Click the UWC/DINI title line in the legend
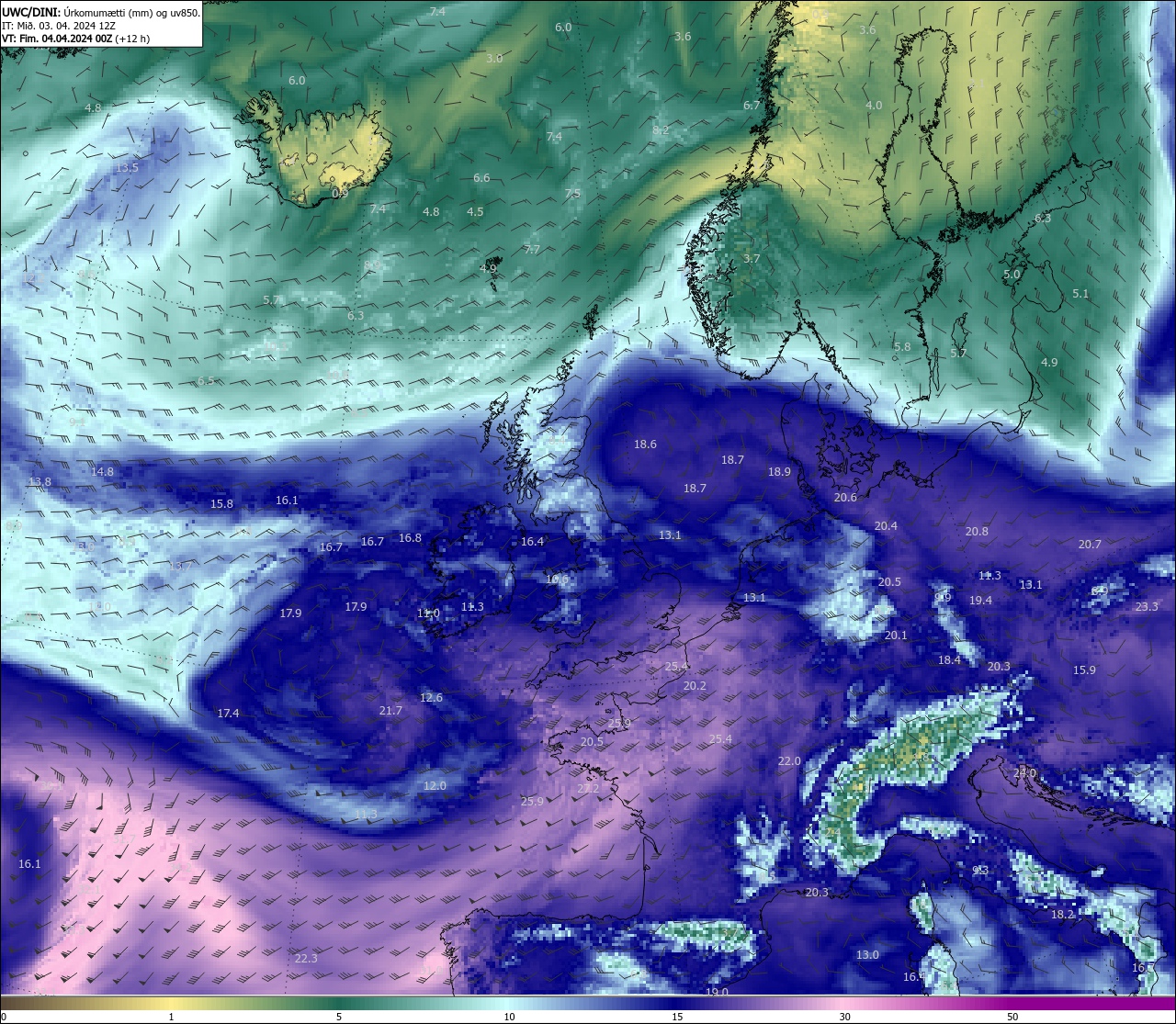The width and height of the screenshot is (1176, 1024). tap(101, 13)
